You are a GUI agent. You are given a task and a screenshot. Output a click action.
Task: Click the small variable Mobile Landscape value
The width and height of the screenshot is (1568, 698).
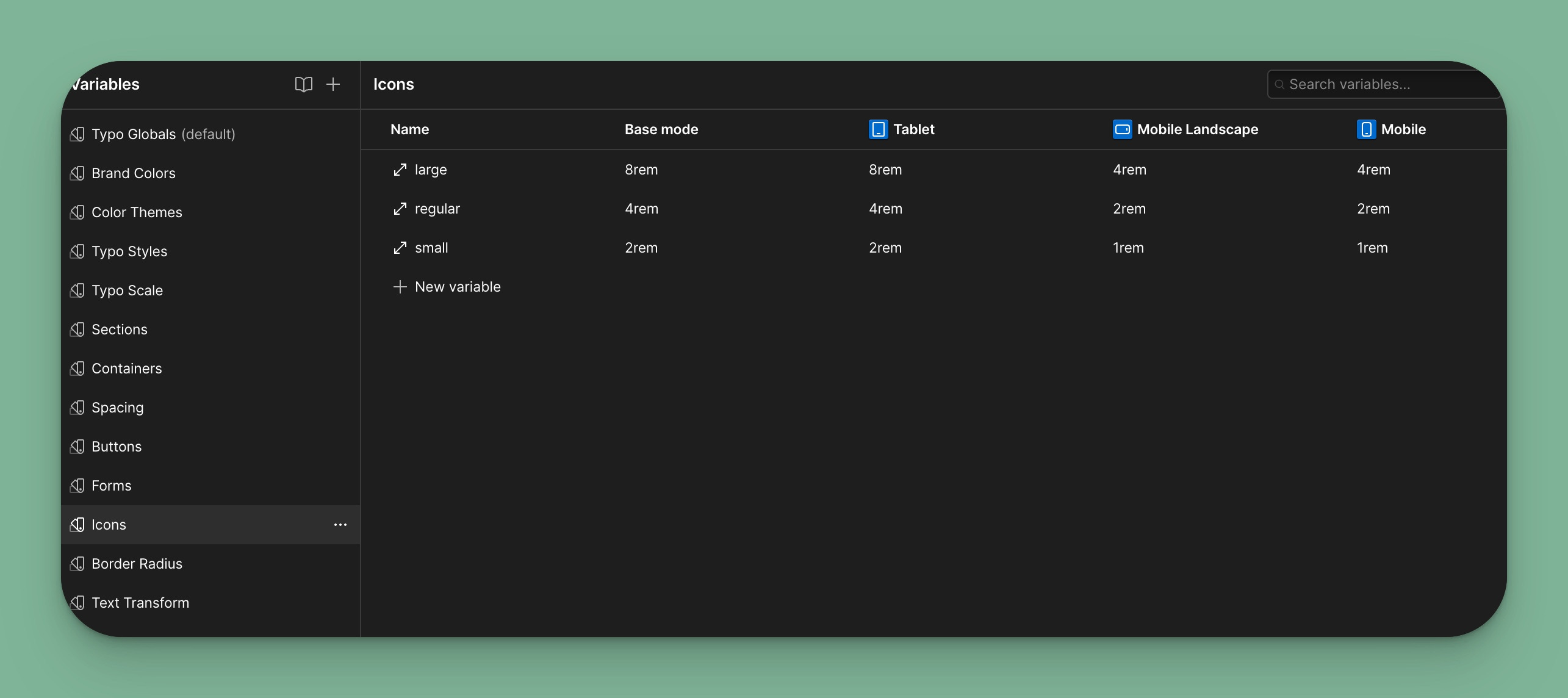pyautogui.click(x=1128, y=248)
